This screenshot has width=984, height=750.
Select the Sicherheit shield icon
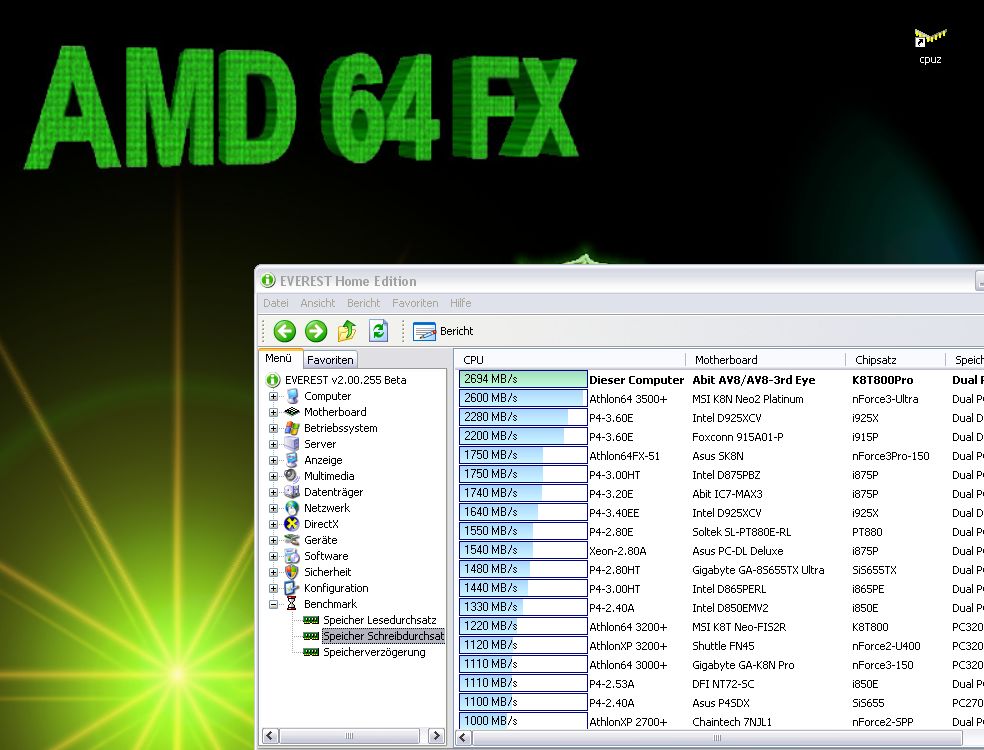tap(292, 572)
